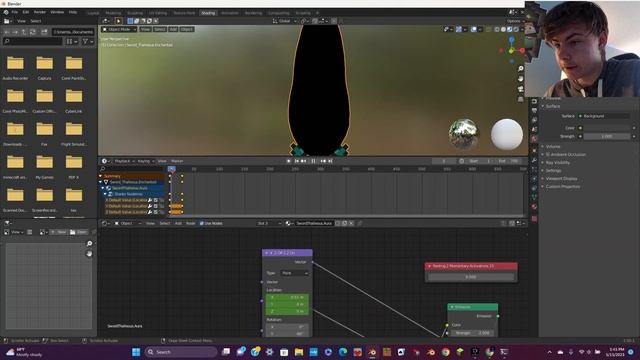Open the Global transform orientation dropdown
640x360 pixels.
284,21
